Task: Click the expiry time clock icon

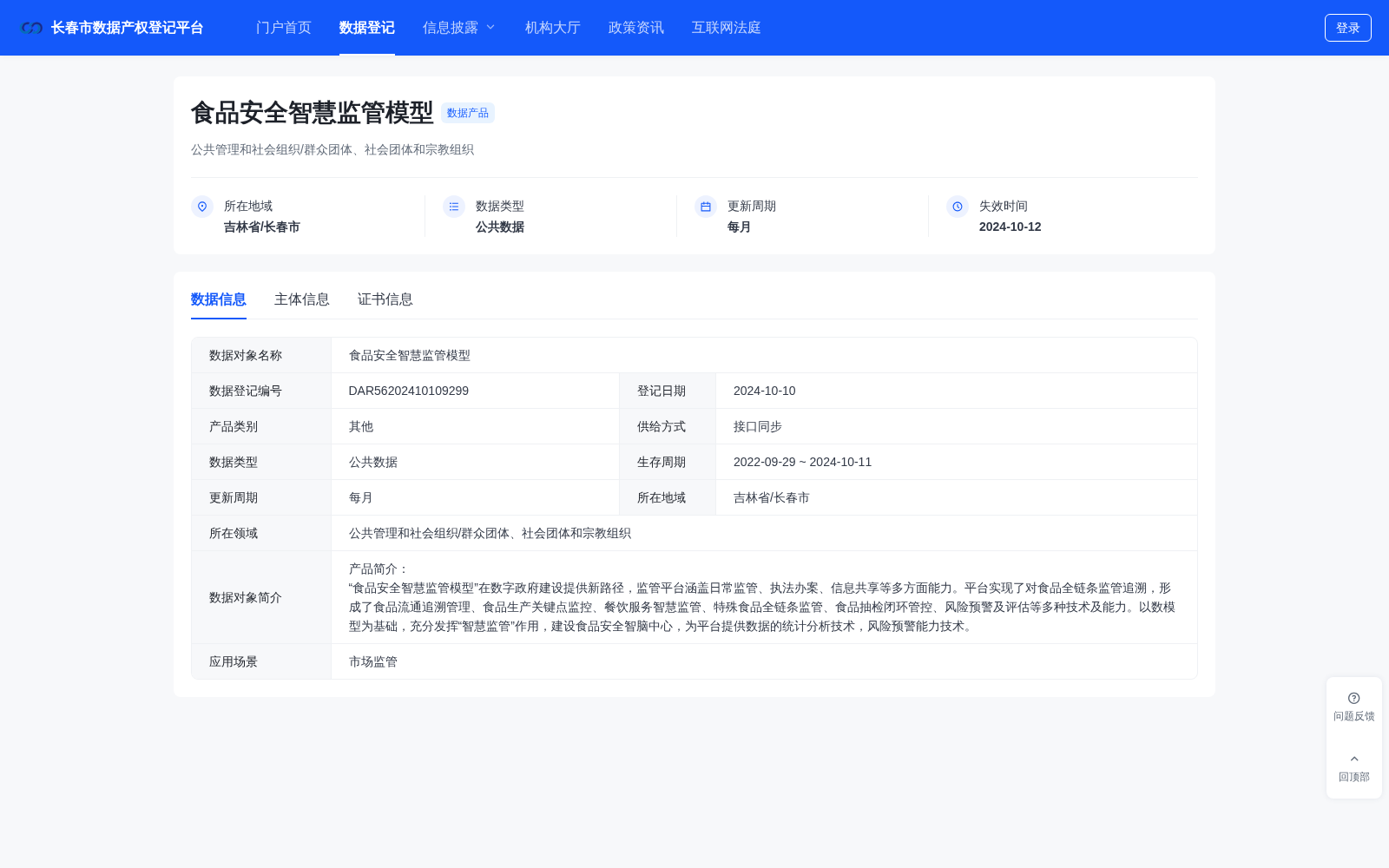Action: click(x=958, y=207)
